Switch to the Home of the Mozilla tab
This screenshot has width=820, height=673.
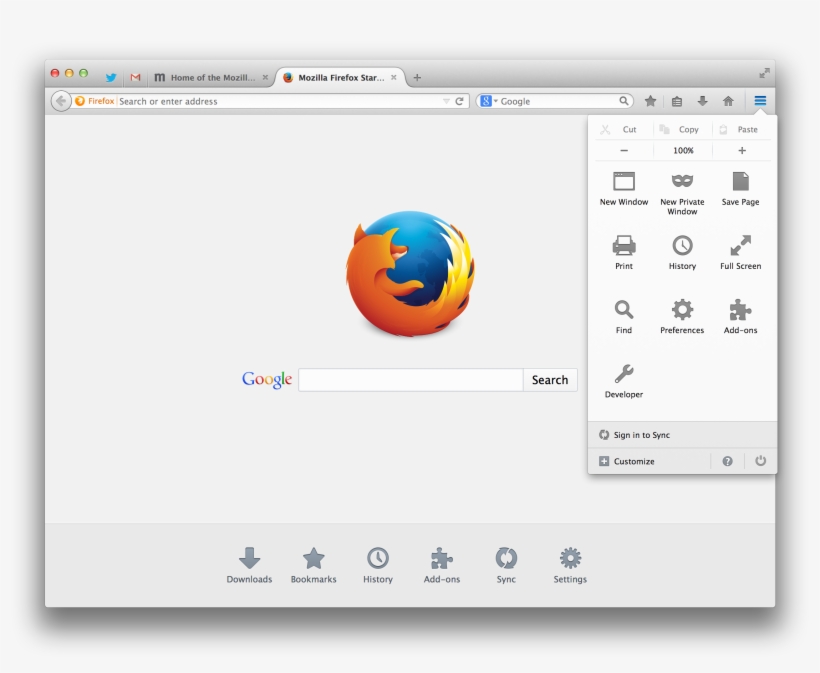click(x=211, y=77)
